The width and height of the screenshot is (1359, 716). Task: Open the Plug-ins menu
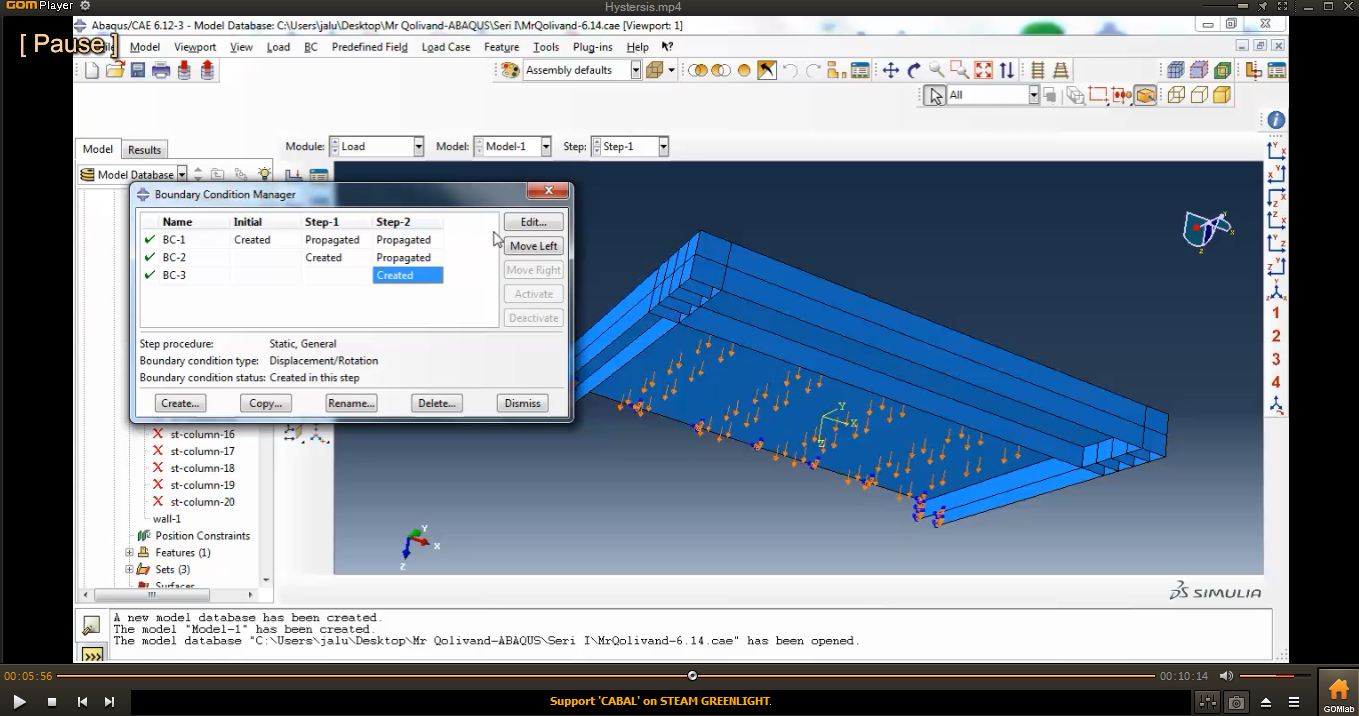[593, 47]
